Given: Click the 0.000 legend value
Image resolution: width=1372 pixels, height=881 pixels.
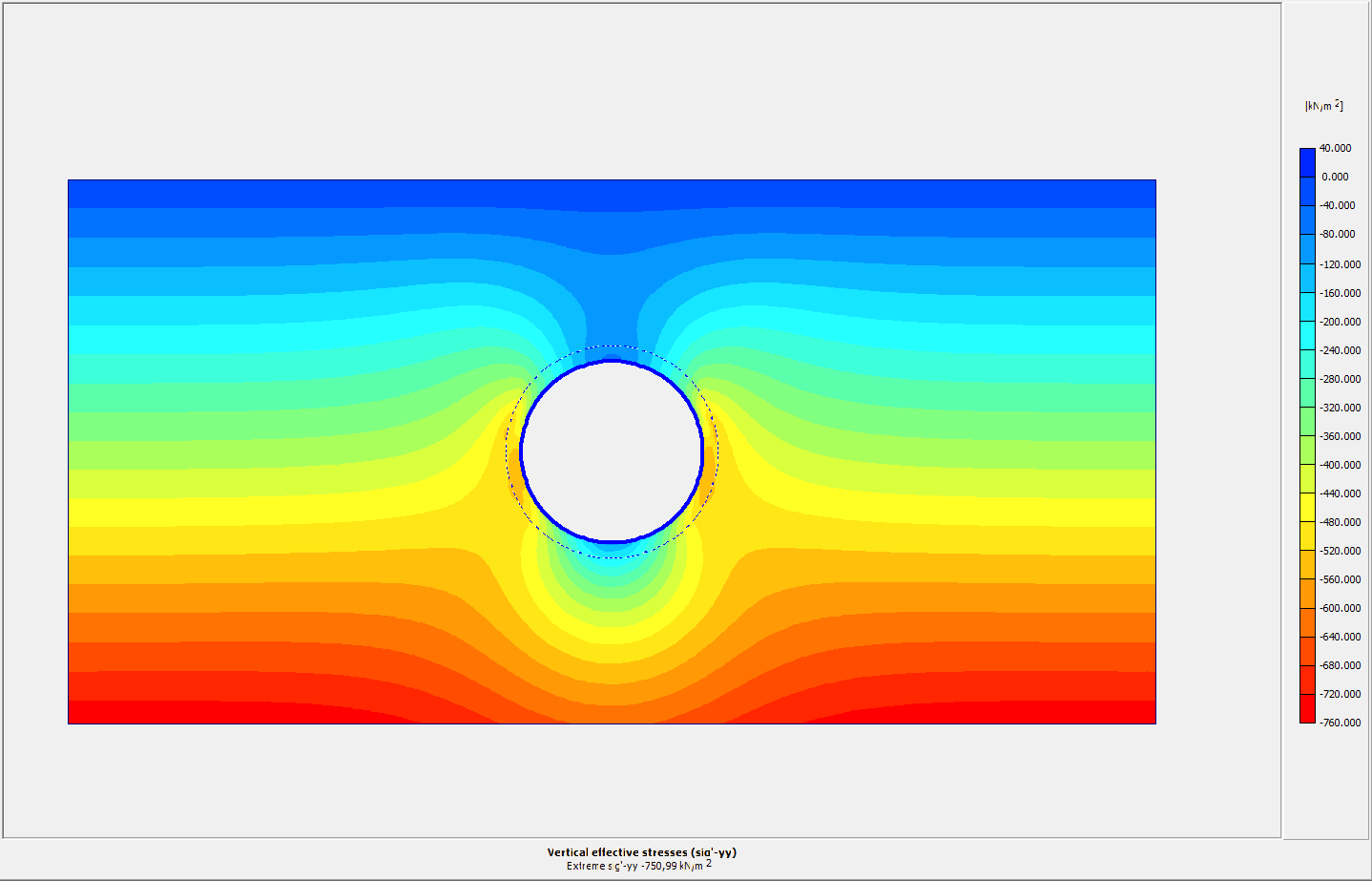Looking at the screenshot, I should point(1335,177).
